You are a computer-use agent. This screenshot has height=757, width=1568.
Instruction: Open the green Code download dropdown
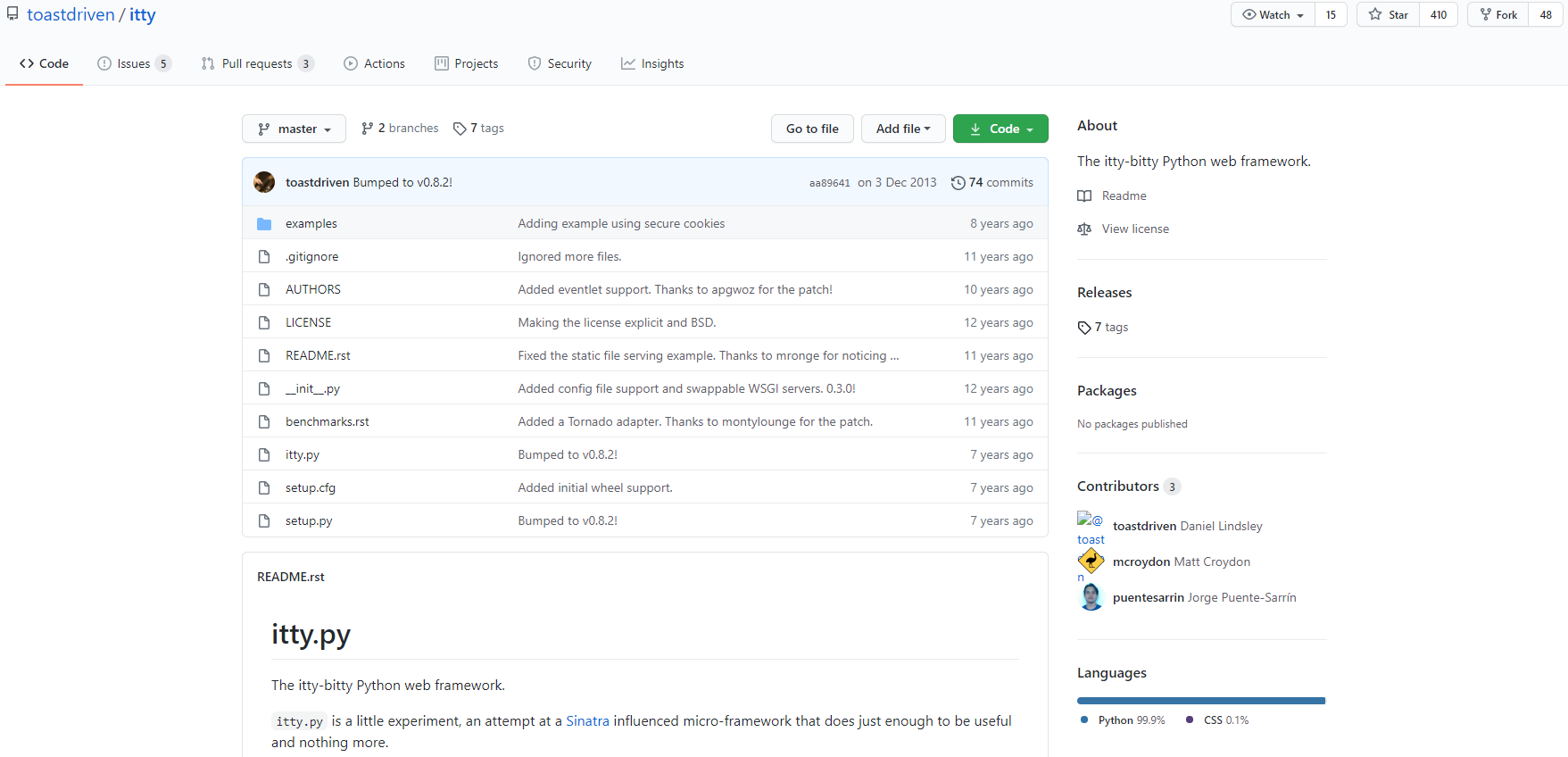pos(1000,129)
